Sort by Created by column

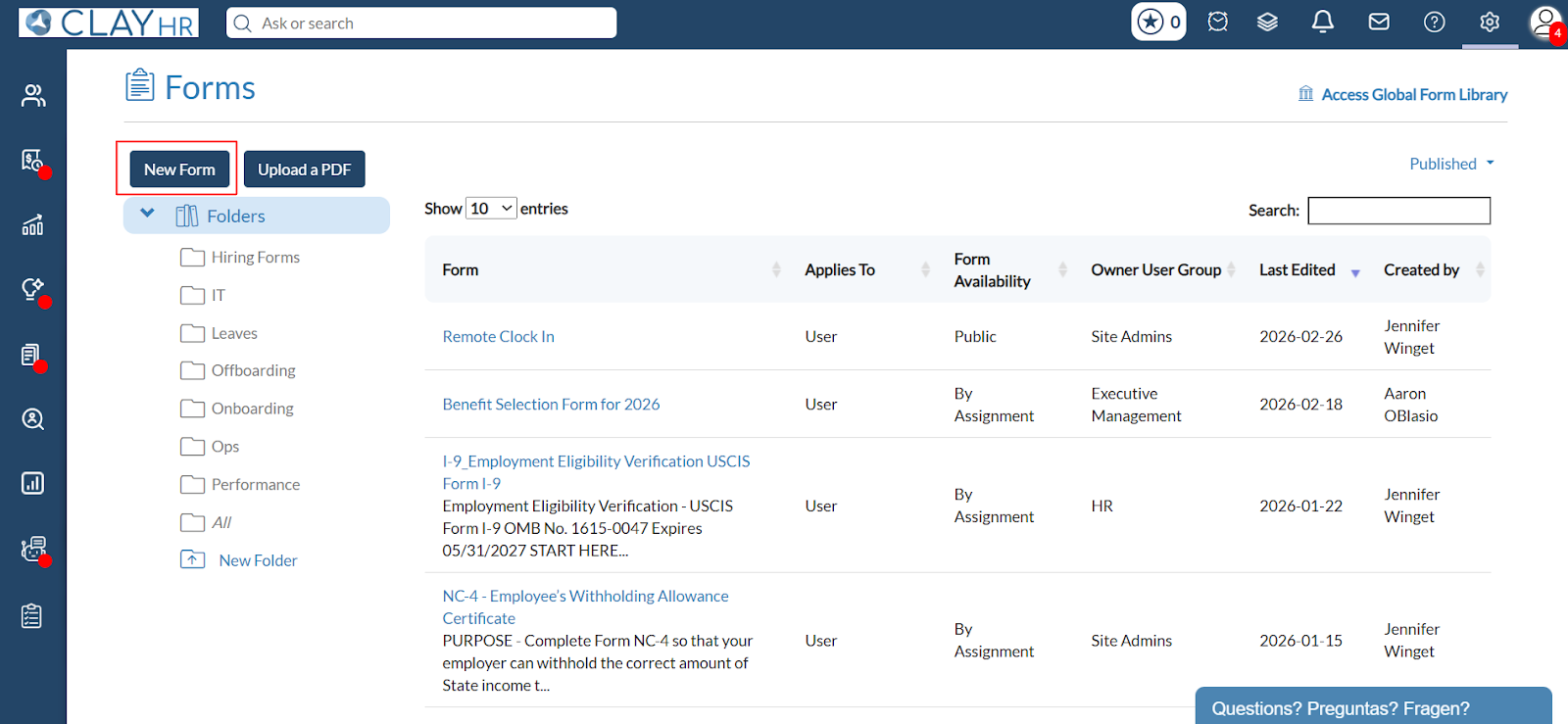(x=1433, y=269)
